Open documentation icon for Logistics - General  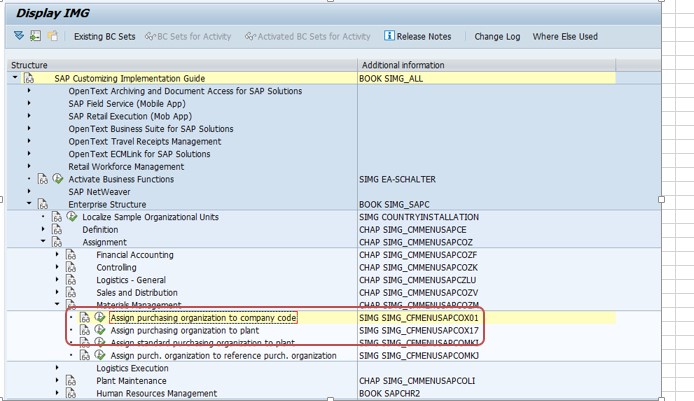pos(71,280)
